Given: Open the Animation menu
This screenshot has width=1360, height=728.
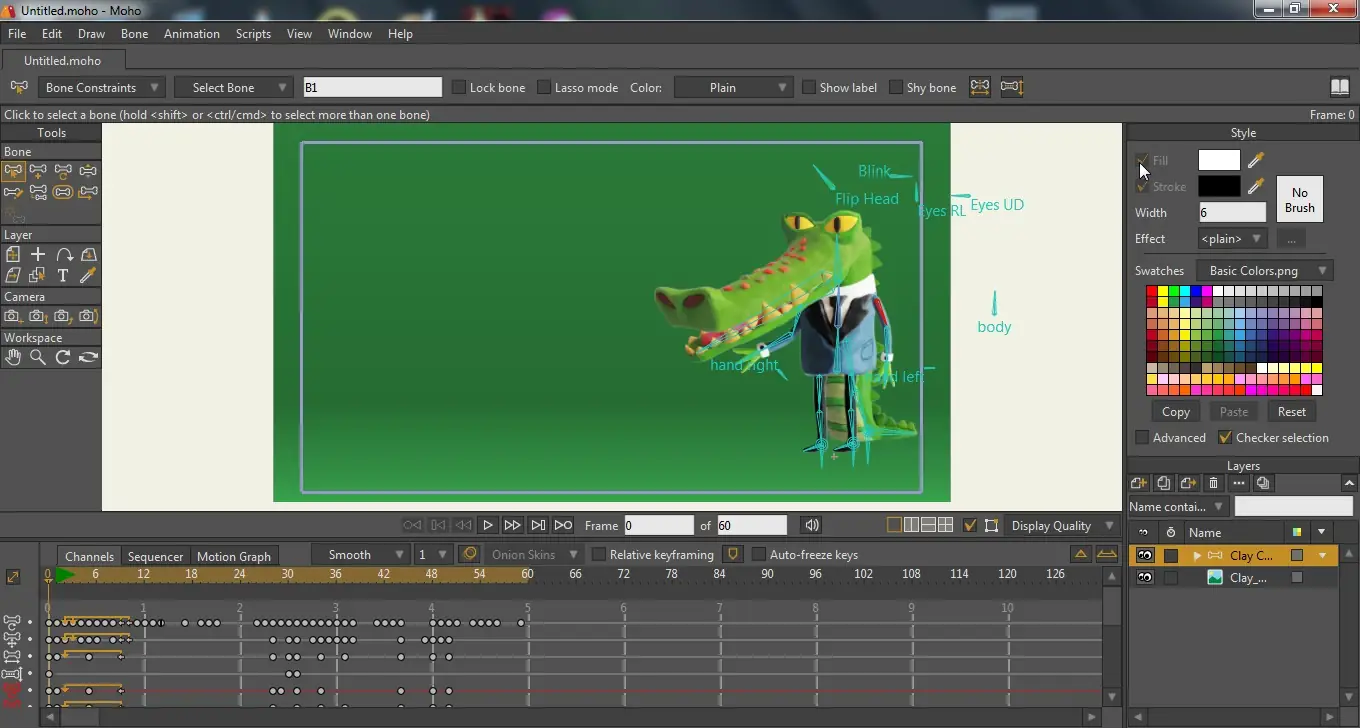Looking at the screenshot, I should (x=191, y=34).
